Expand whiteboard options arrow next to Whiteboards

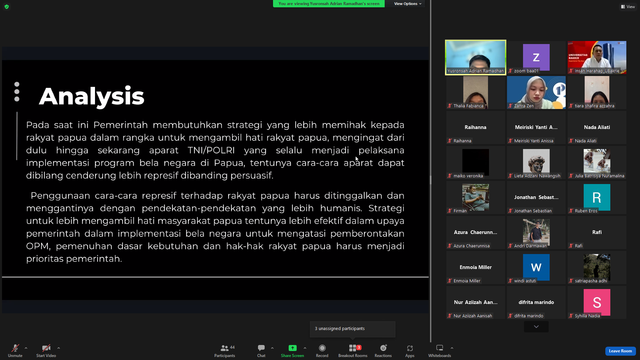(x=452, y=348)
